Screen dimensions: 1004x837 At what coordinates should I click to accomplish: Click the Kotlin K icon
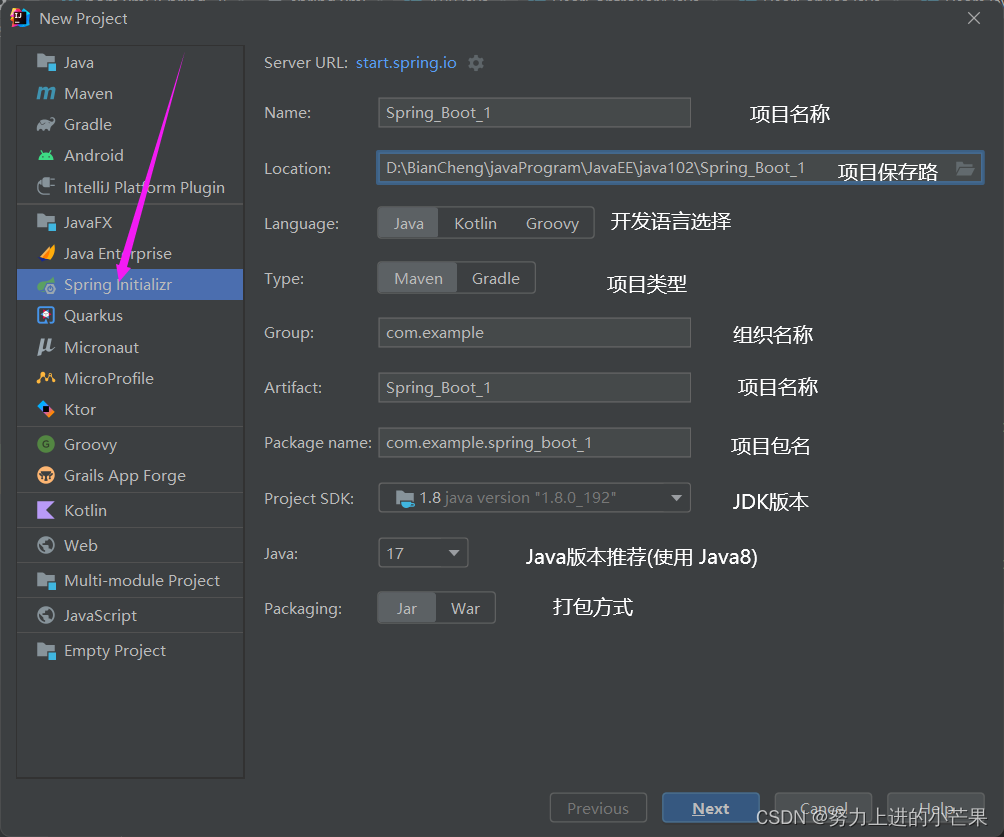46,510
